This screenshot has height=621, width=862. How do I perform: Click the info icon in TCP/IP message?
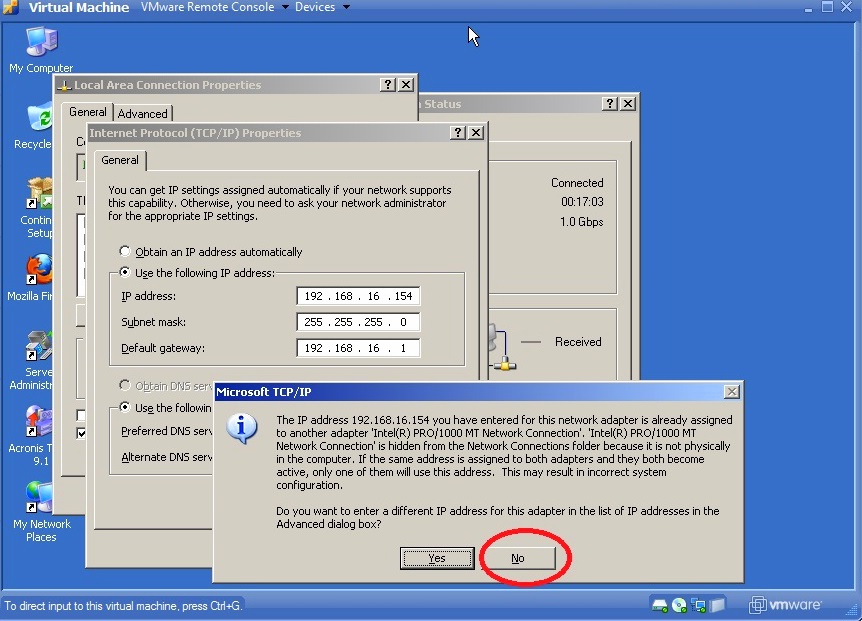pos(242,428)
